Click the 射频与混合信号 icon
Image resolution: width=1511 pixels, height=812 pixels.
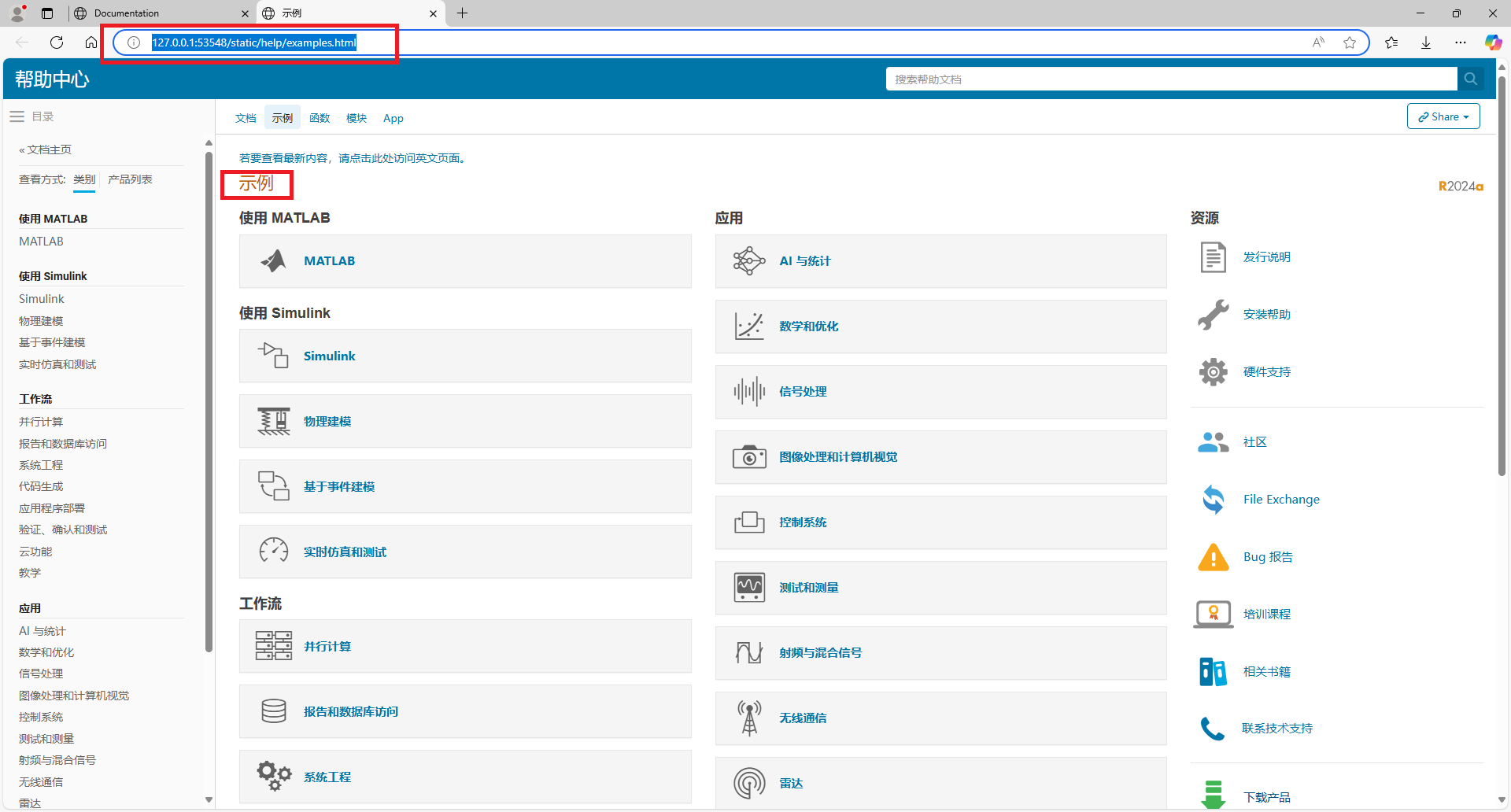(748, 652)
